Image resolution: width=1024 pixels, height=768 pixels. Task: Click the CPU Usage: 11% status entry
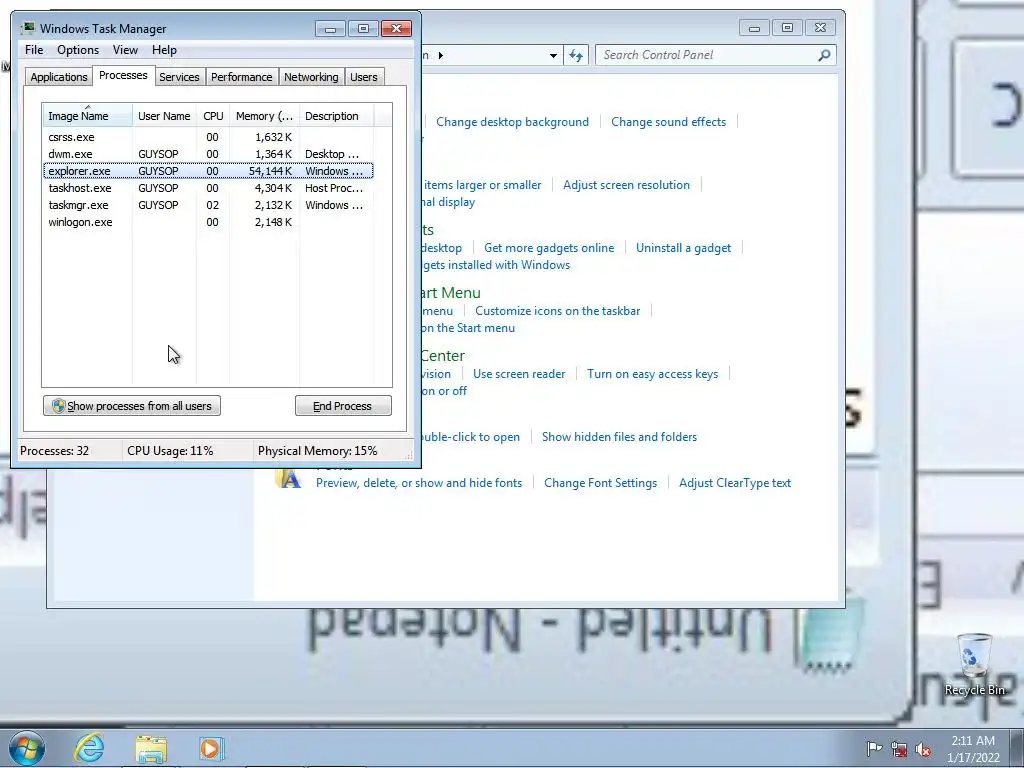pos(170,451)
